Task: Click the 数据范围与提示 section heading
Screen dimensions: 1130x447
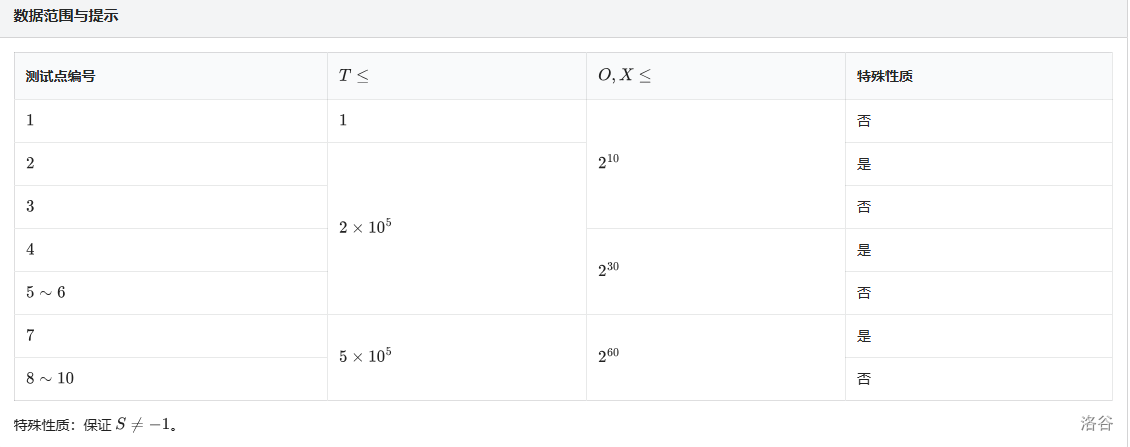Action: pos(66,17)
